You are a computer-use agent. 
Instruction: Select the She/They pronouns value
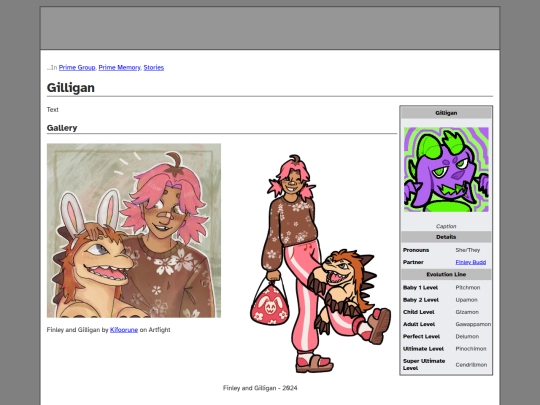click(x=467, y=250)
